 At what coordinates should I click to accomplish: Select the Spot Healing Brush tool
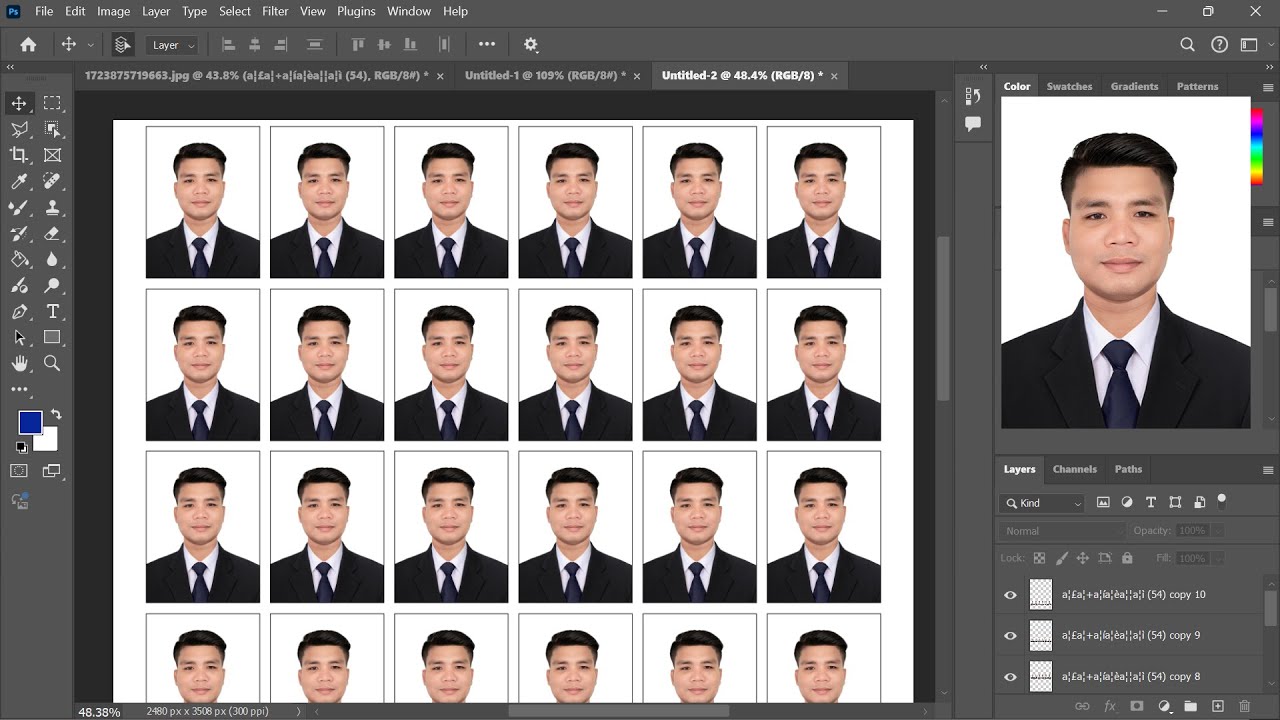click(x=52, y=181)
